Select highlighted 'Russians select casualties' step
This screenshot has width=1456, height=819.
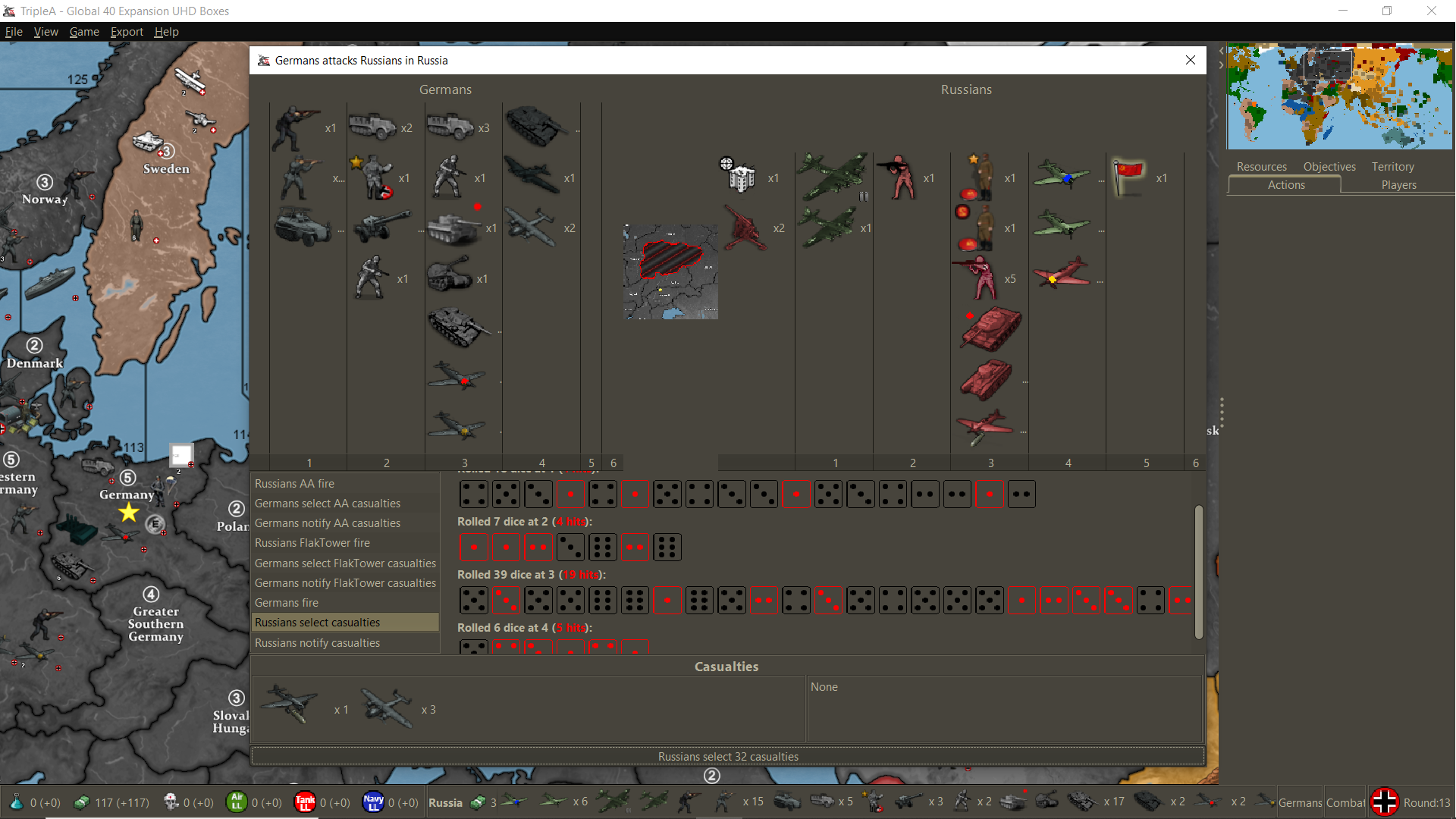(x=345, y=623)
